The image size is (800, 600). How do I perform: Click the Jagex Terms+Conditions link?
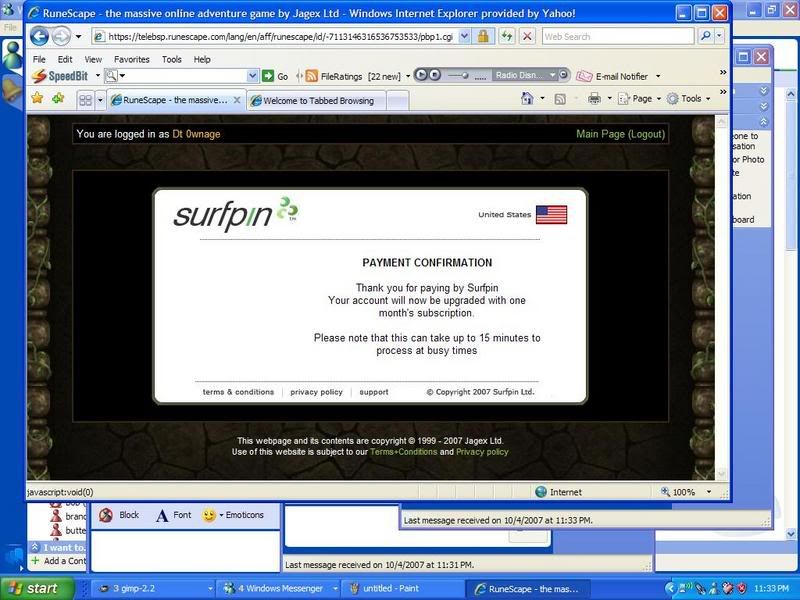point(404,452)
